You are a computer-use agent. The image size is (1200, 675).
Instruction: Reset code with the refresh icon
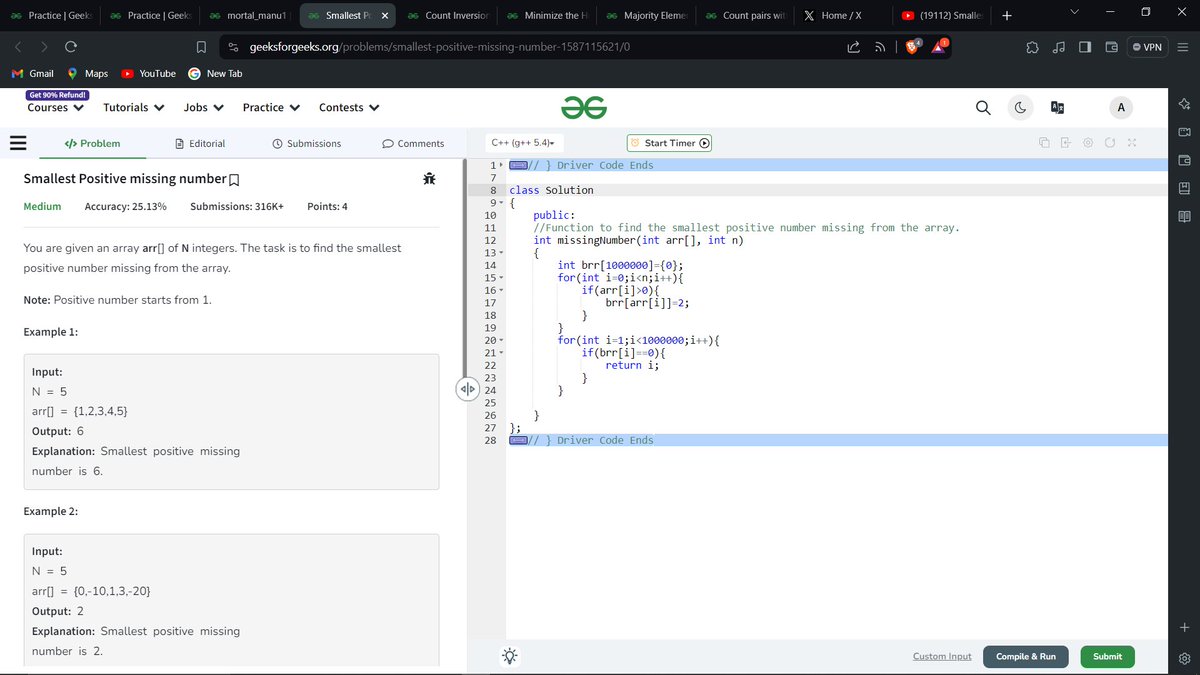click(1109, 144)
